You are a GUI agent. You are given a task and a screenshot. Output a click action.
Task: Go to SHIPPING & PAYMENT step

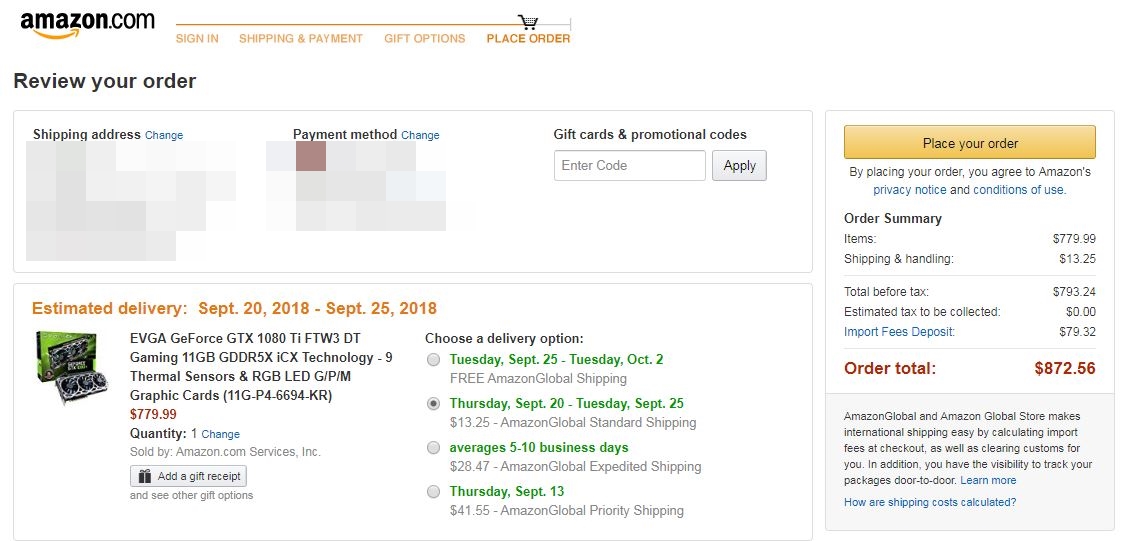pos(300,39)
